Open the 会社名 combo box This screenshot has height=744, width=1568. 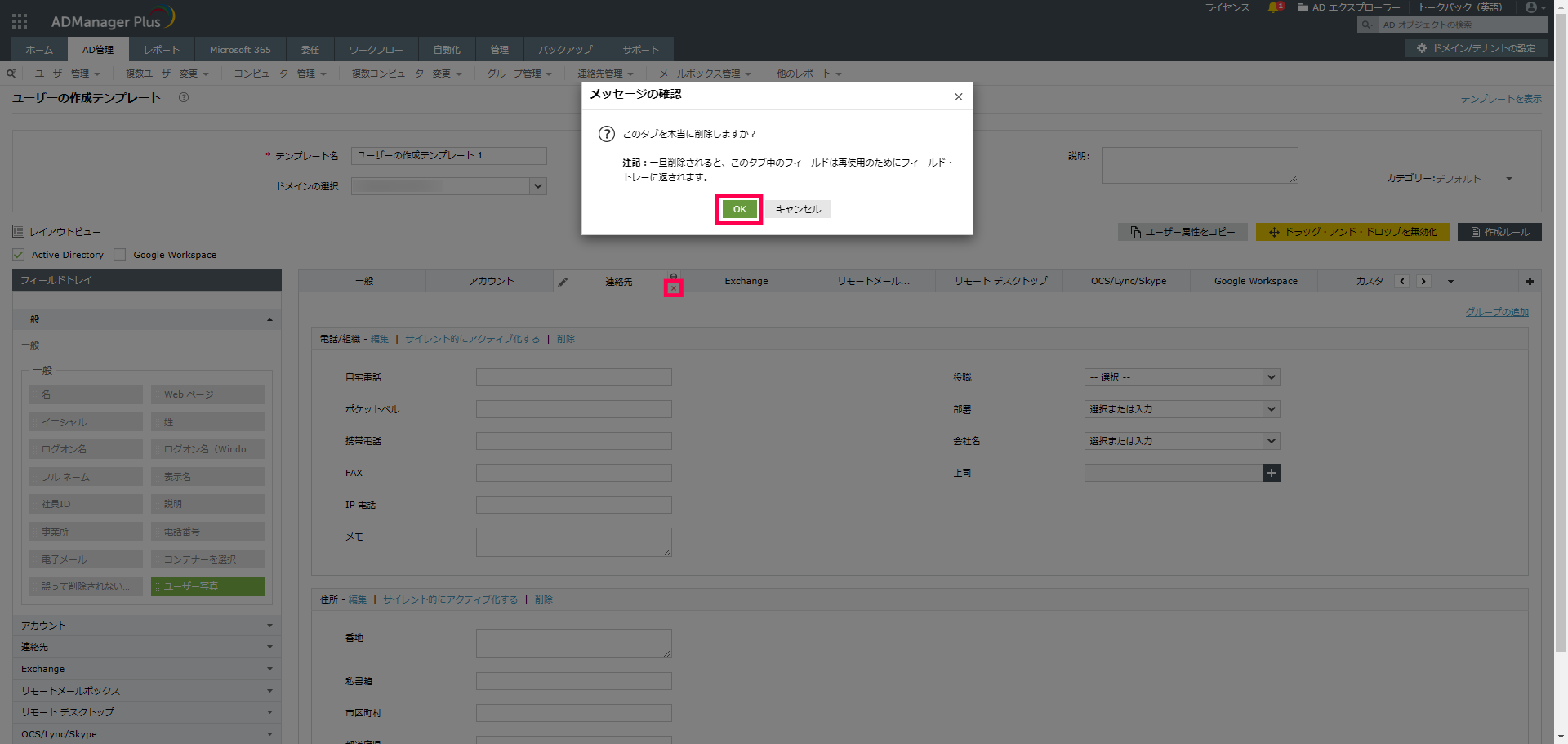click(1182, 441)
